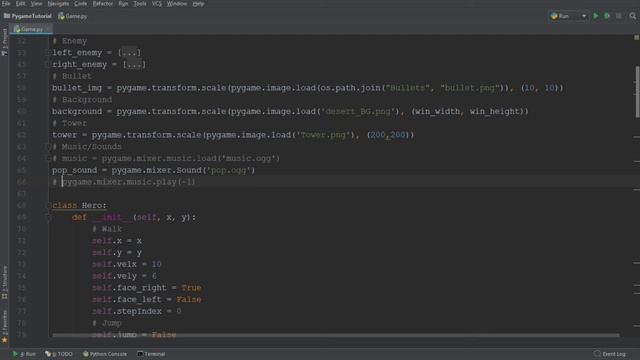Open the Window menu
The image size is (640, 360).
(177, 4)
